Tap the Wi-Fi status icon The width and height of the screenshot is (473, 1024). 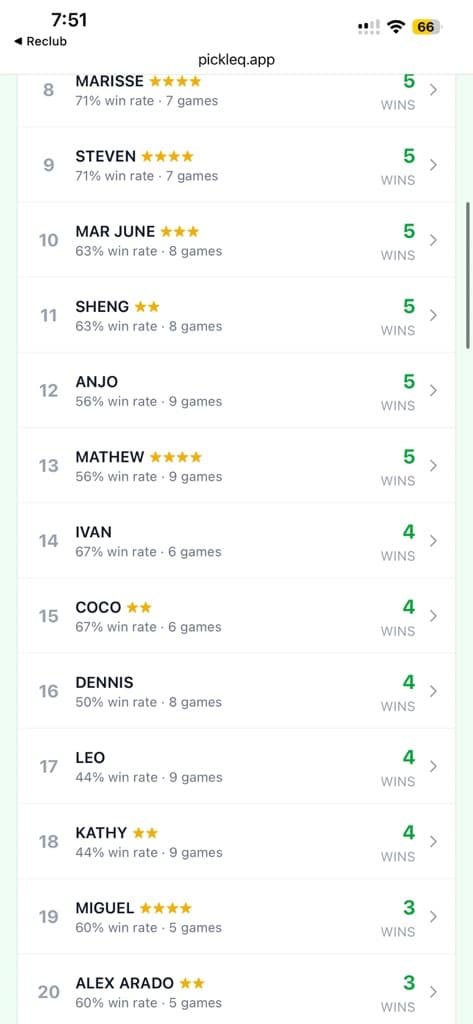pos(395,27)
